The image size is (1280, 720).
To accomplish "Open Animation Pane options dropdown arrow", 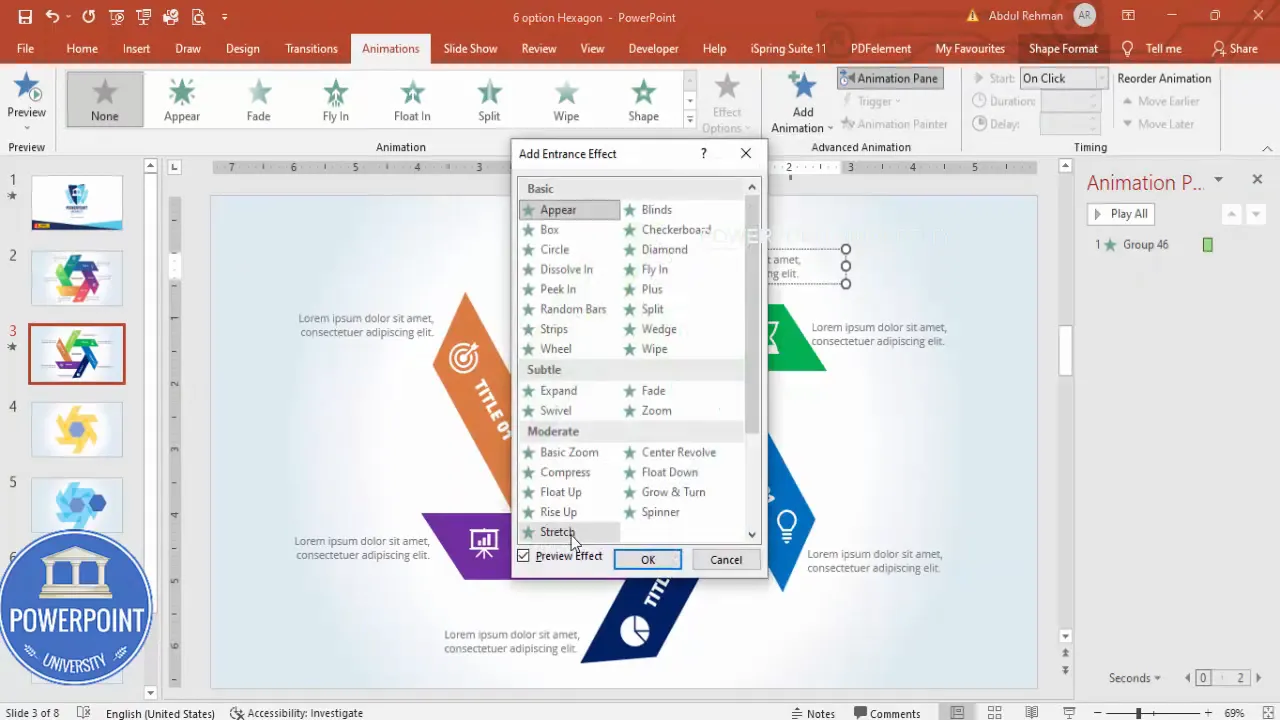I will (1218, 180).
